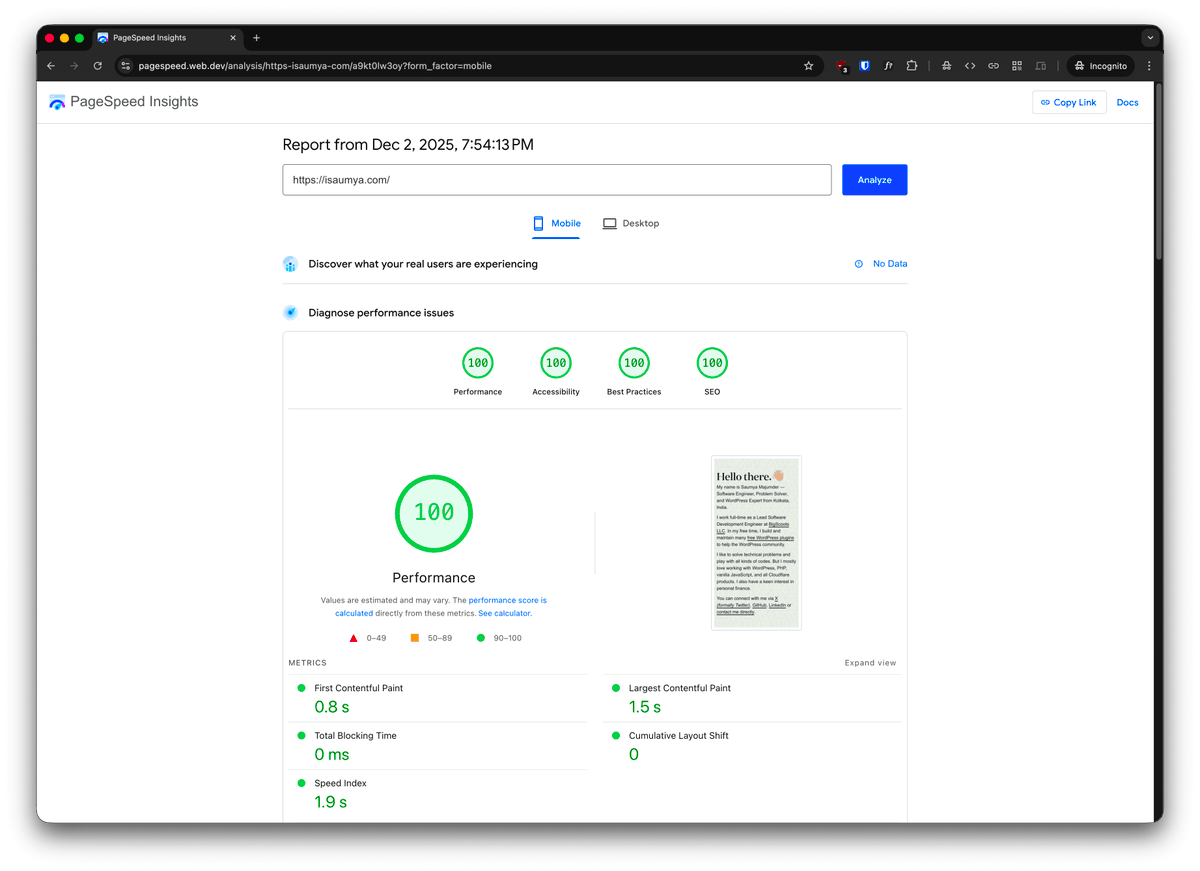The height and width of the screenshot is (871, 1200).
Task: Open red extension with badge 3
Action: coord(842,66)
